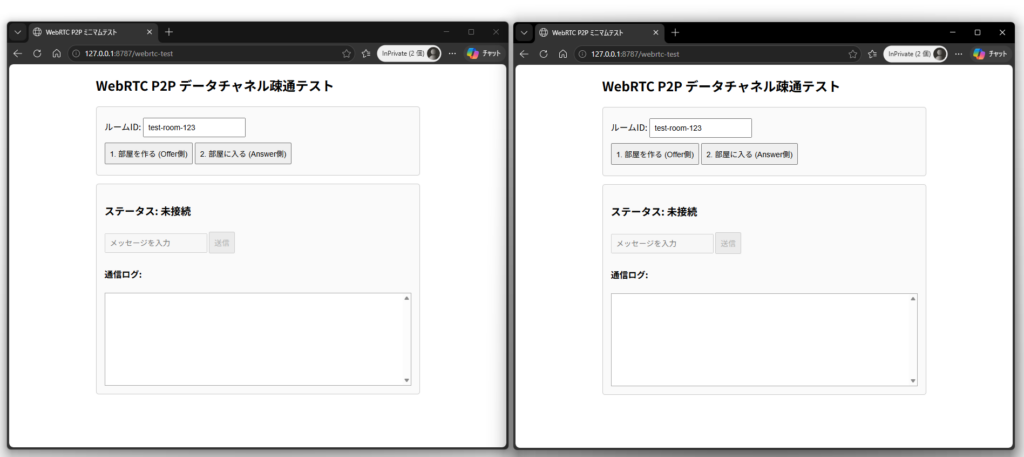Viewport: 1024px width, 457px height.
Task: Maximize the left browser window
Action: tap(471, 32)
